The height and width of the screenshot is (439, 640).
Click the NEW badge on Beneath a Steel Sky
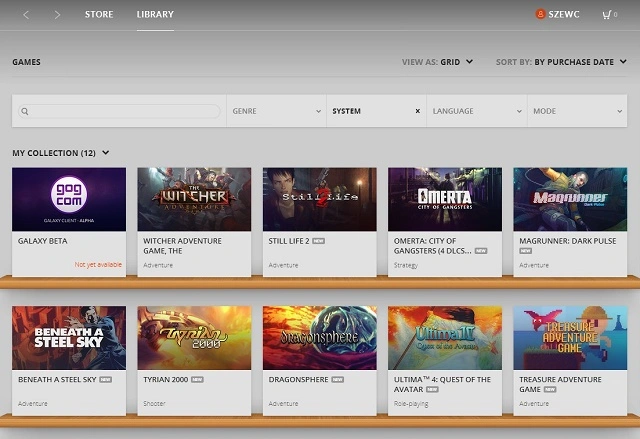pyautogui.click(x=106, y=380)
